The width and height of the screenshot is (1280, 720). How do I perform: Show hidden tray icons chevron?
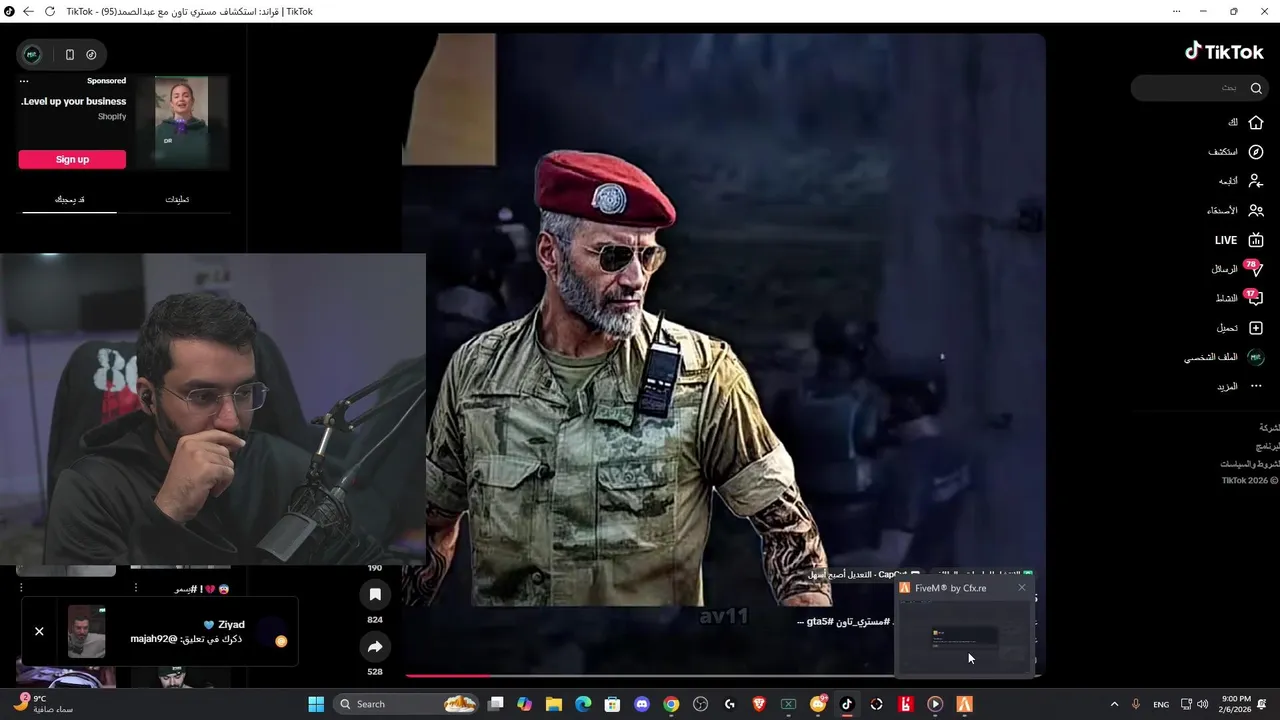click(x=1115, y=704)
